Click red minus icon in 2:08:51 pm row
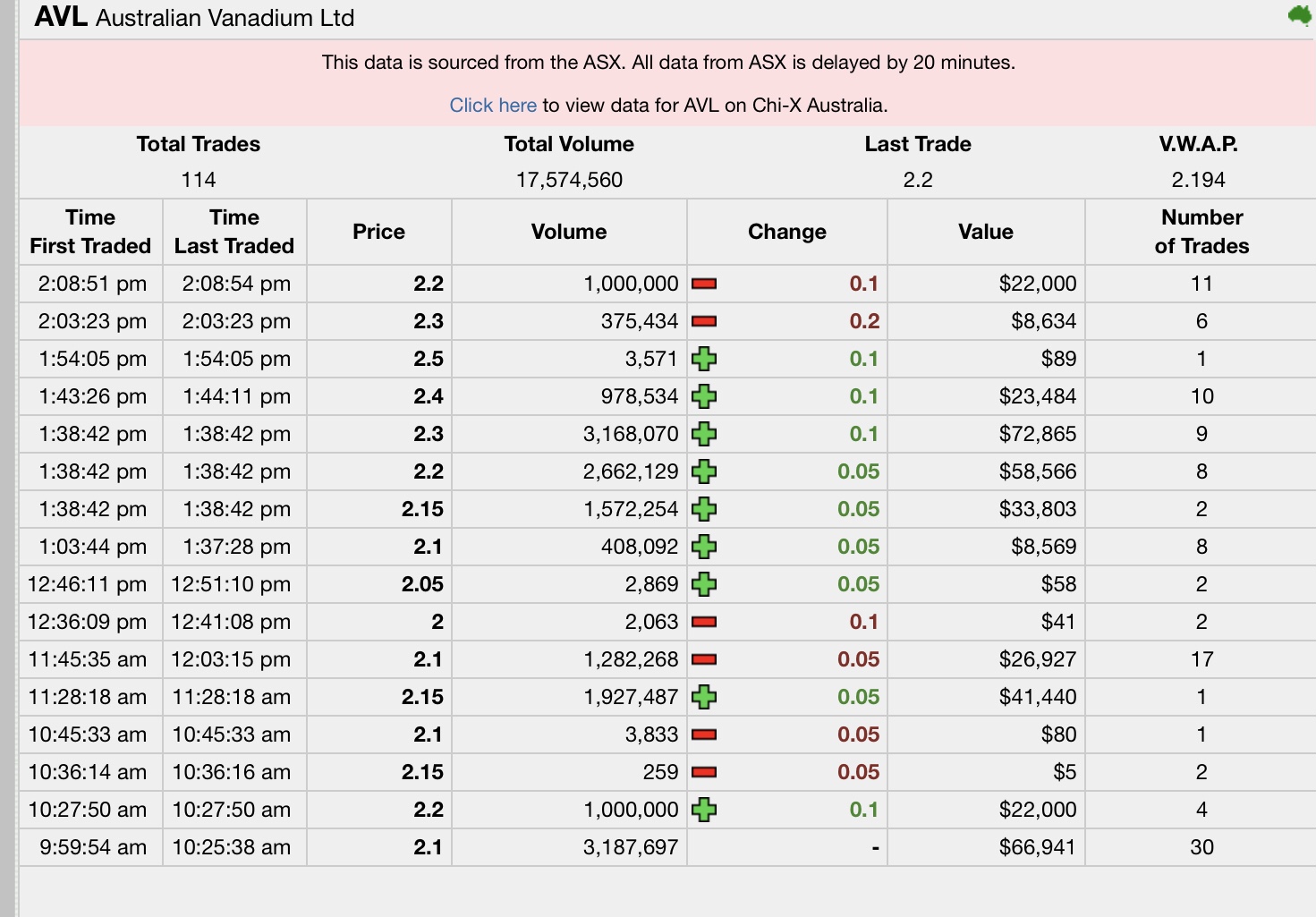 pyautogui.click(x=704, y=284)
